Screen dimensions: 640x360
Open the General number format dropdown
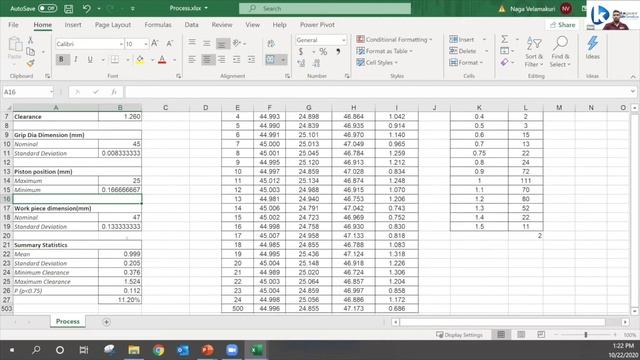tap(343, 40)
